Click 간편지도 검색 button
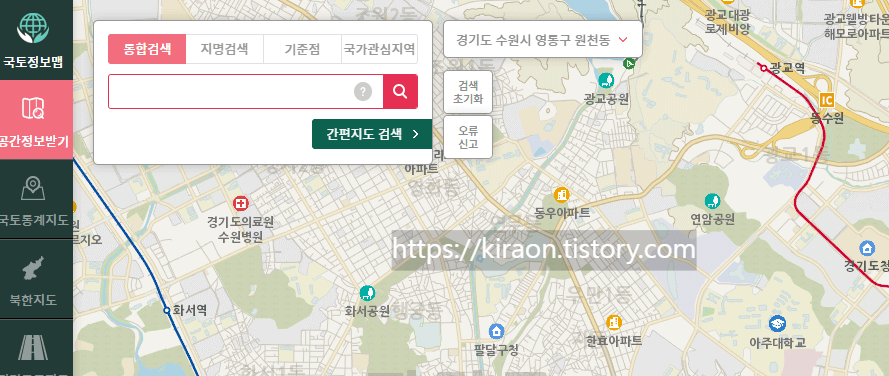This screenshot has width=889, height=376. (372, 134)
